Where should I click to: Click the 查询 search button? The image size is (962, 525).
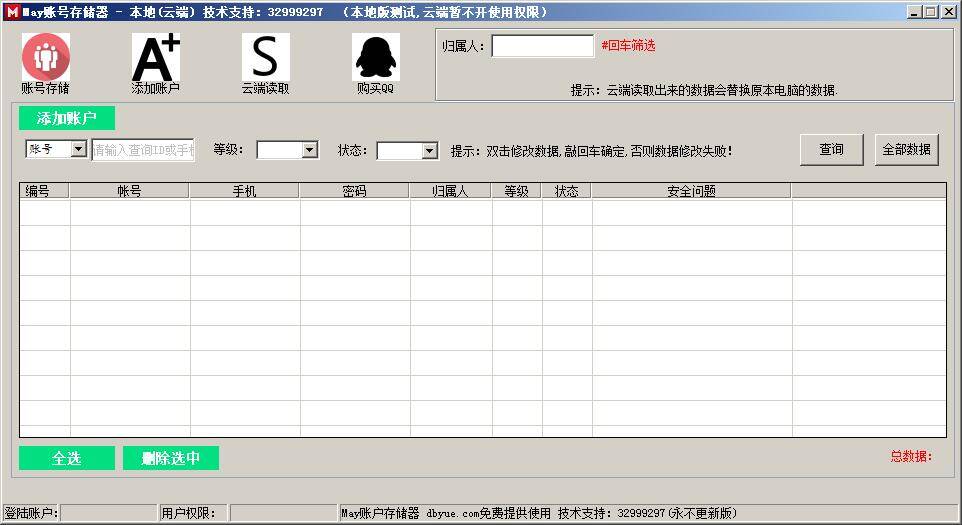[x=831, y=149]
